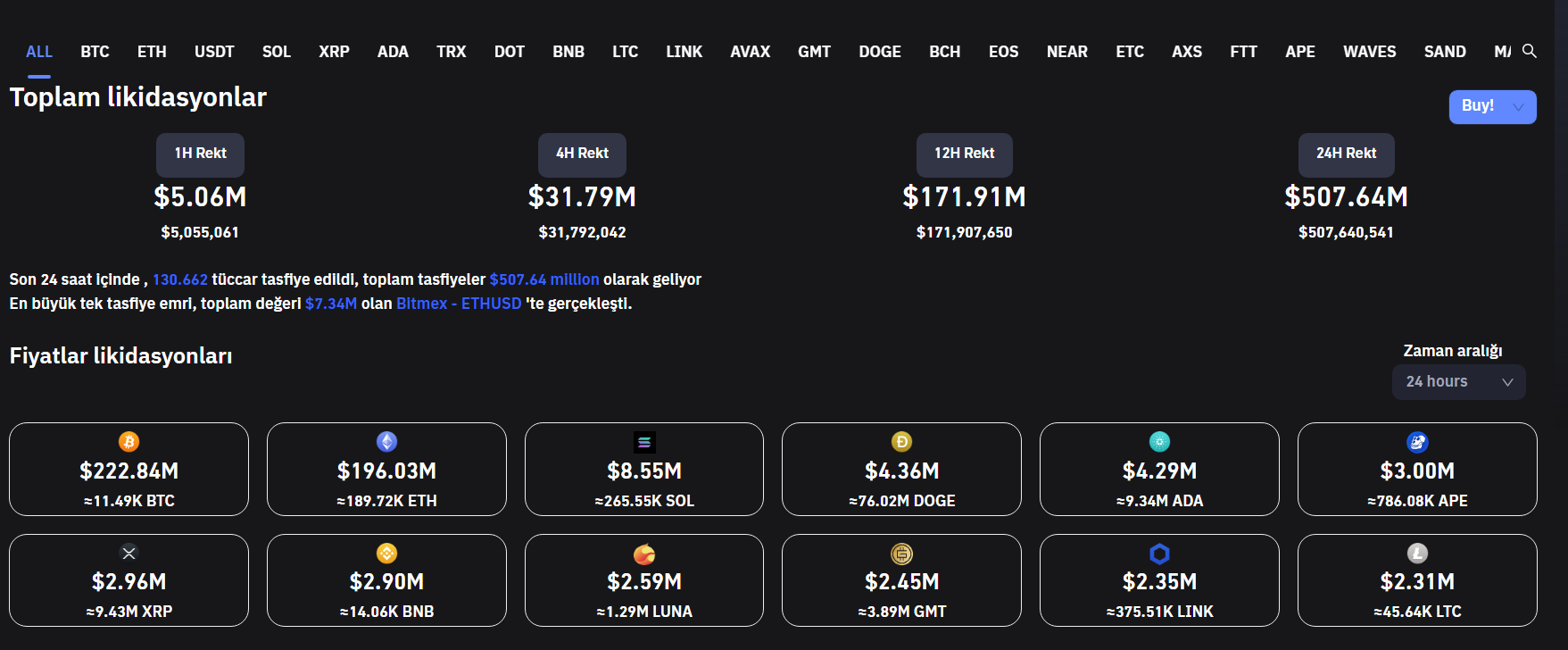Click the ApeCoin icon
1568x650 pixels.
1417,442
